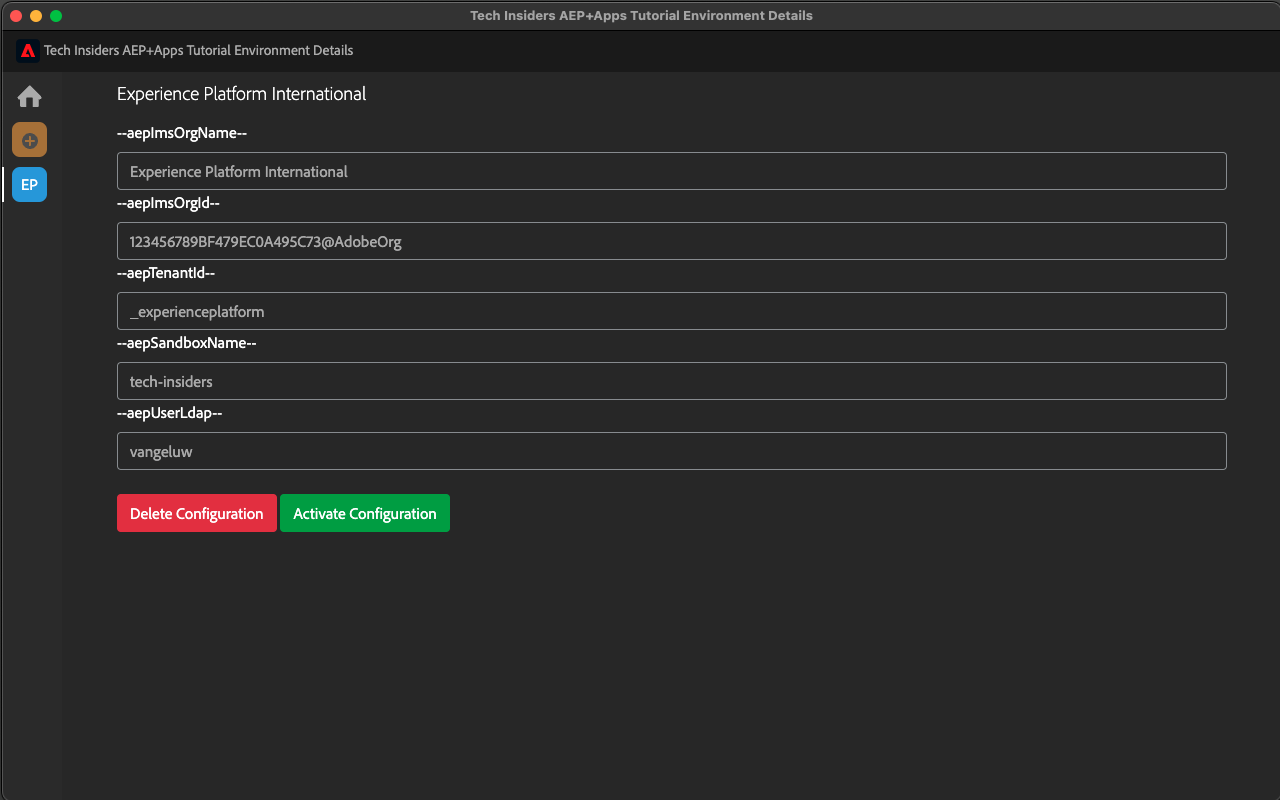Close the window with red button
Viewport: 1280px width, 800px height.
point(16,16)
